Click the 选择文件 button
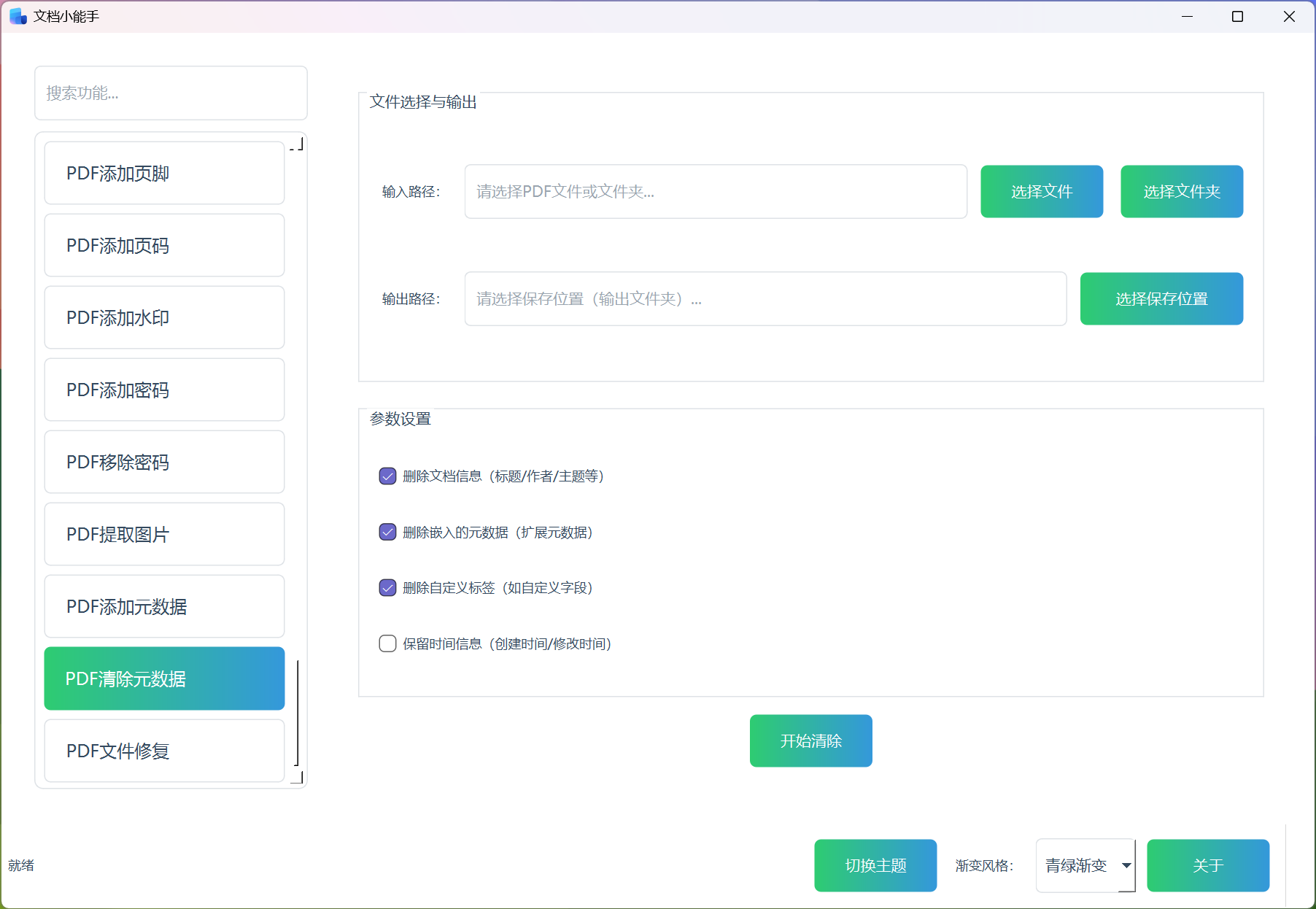1316x909 pixels. click(1042, 191)
